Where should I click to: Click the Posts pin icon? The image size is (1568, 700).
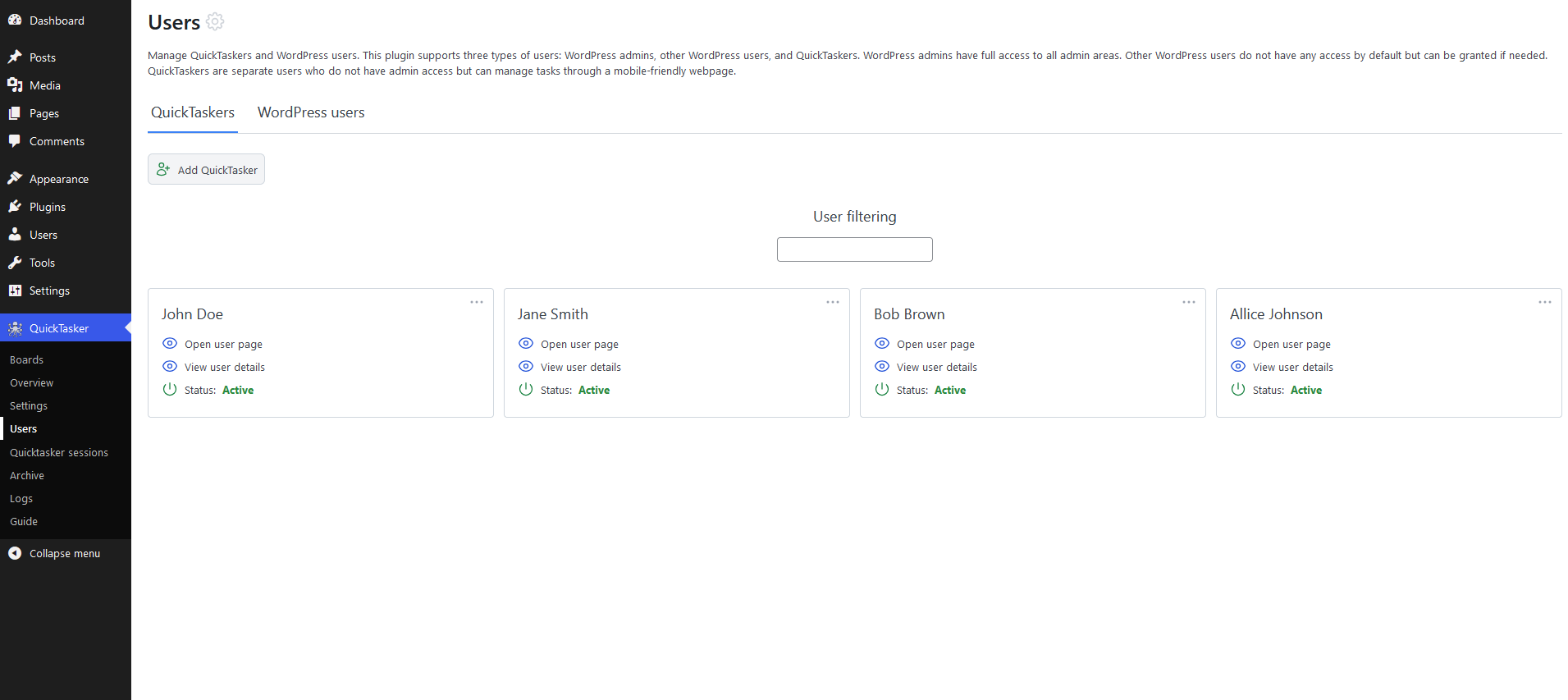pos(15,57)
